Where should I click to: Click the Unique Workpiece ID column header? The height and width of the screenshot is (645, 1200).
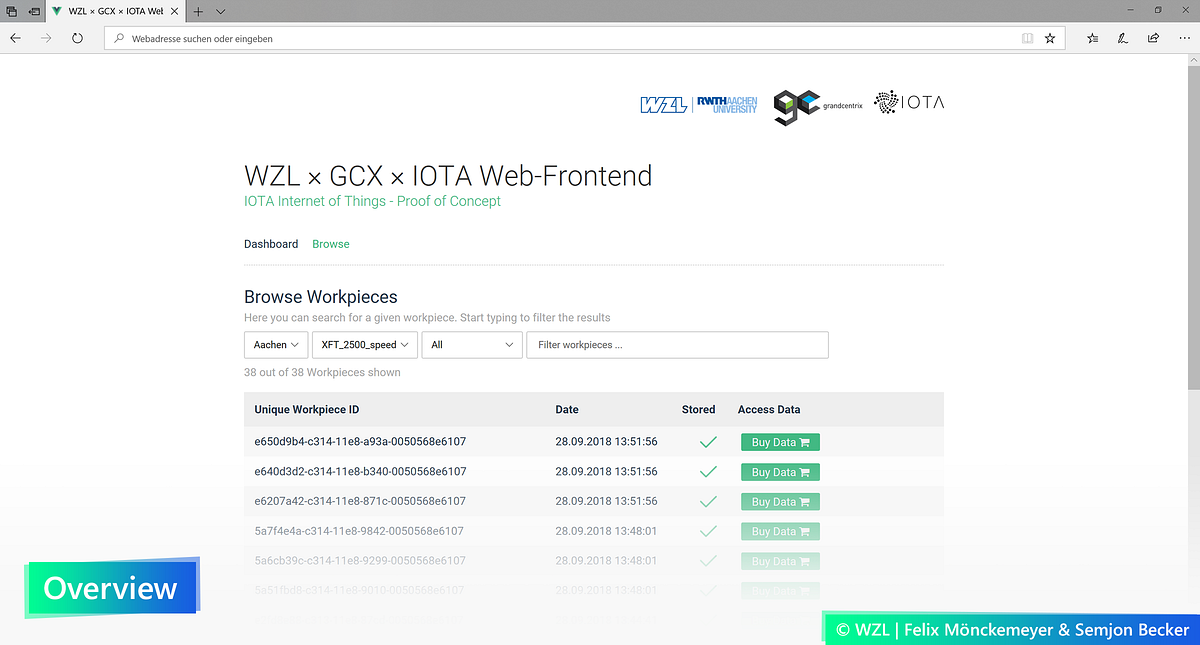coord(307,409)
